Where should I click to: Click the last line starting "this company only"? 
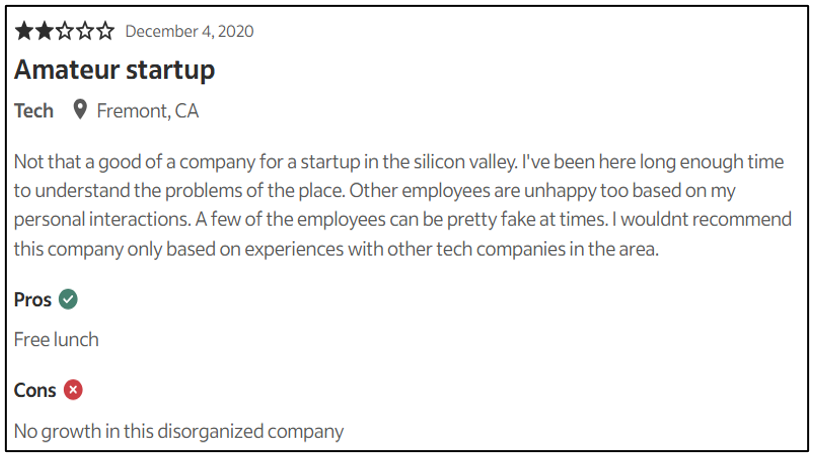pyautogui.click(x=337, y=249)
